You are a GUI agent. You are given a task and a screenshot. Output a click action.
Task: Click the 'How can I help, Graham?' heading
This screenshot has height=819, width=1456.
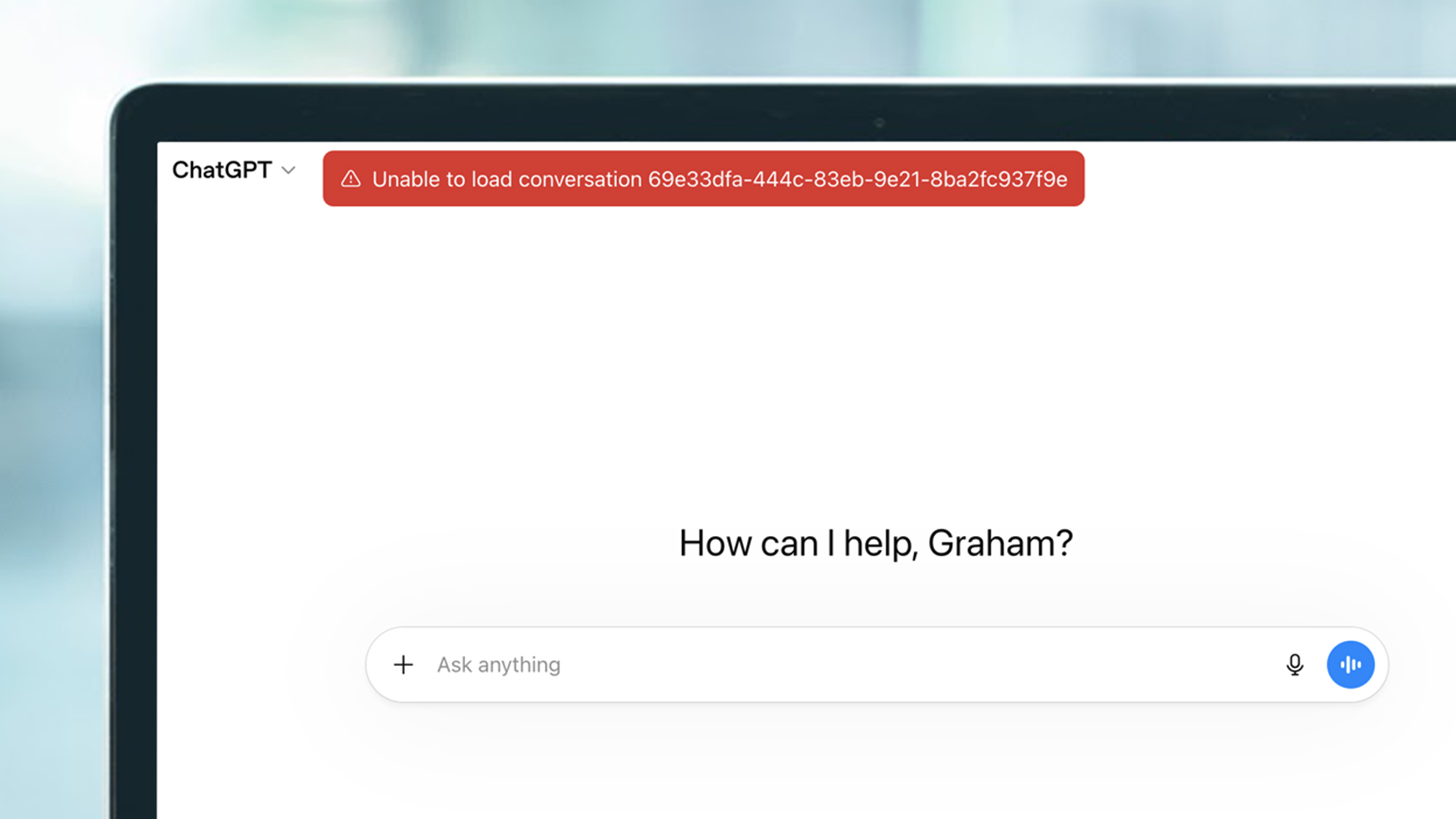click(x=876, y=543)
